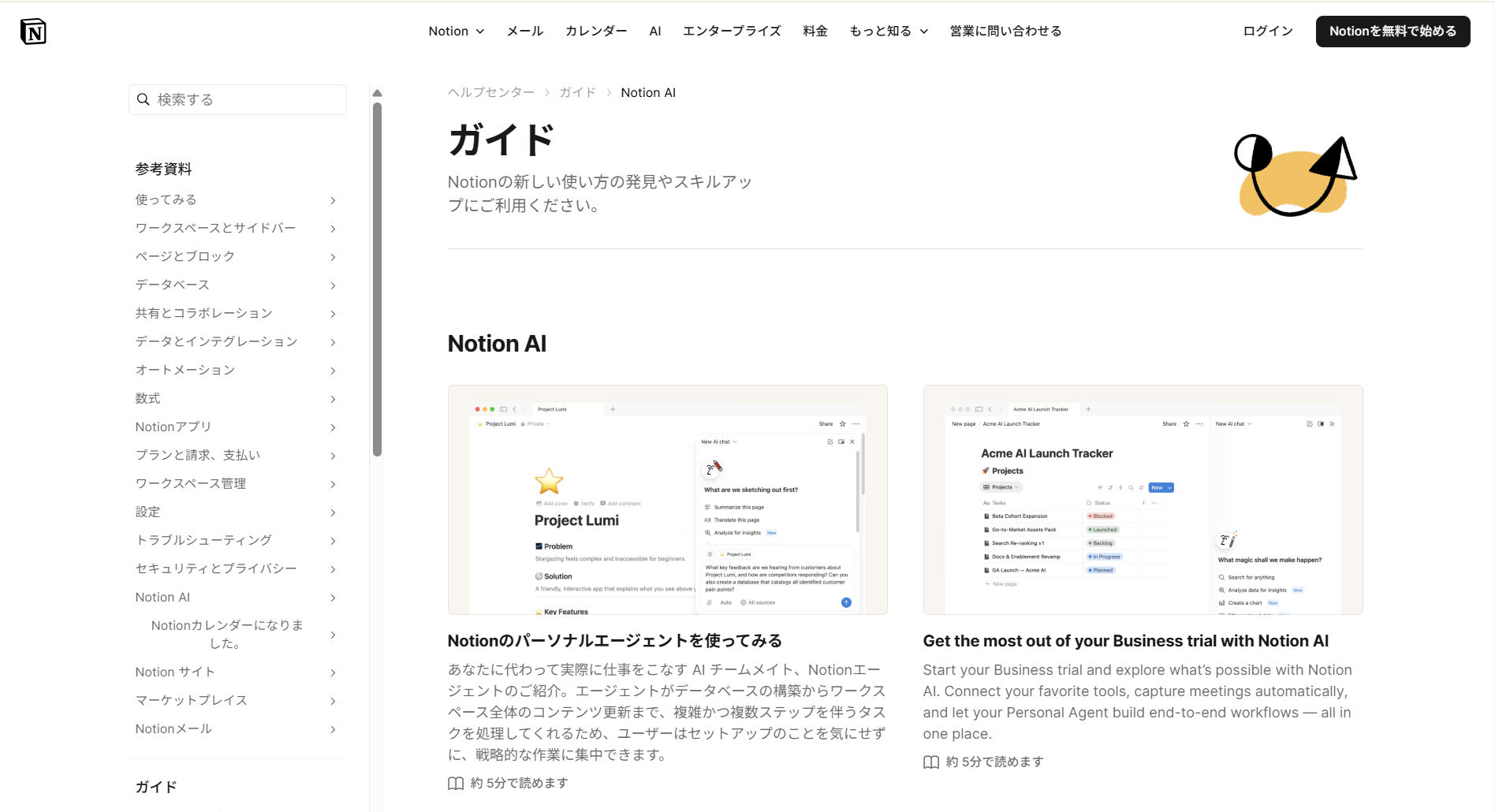Click the ログイン link
This screenshot has width=1495, height=812.
click(x=1266, y=31)
